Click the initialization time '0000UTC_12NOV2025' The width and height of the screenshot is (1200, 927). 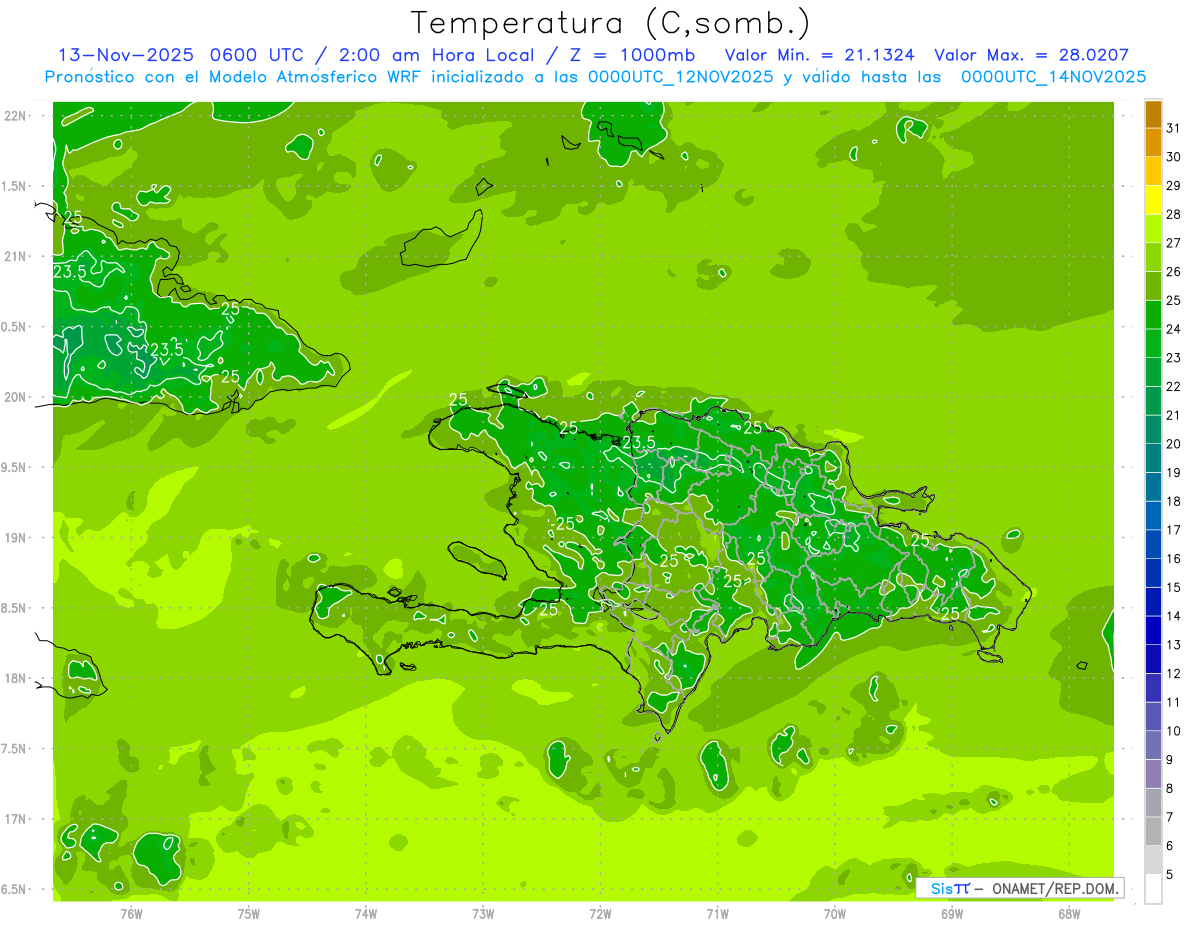coord(680,77)
